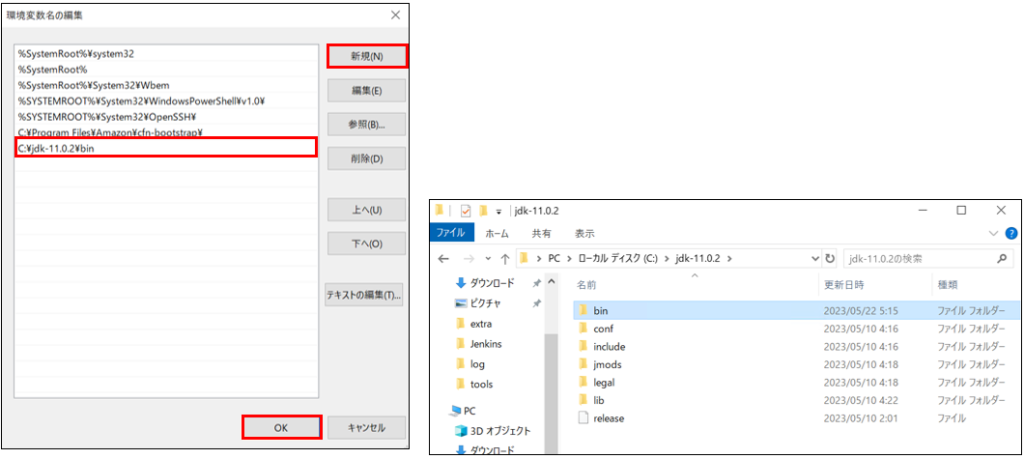Open the bin folder icon
Screen dimensions: 1024x459
[584, 310]
